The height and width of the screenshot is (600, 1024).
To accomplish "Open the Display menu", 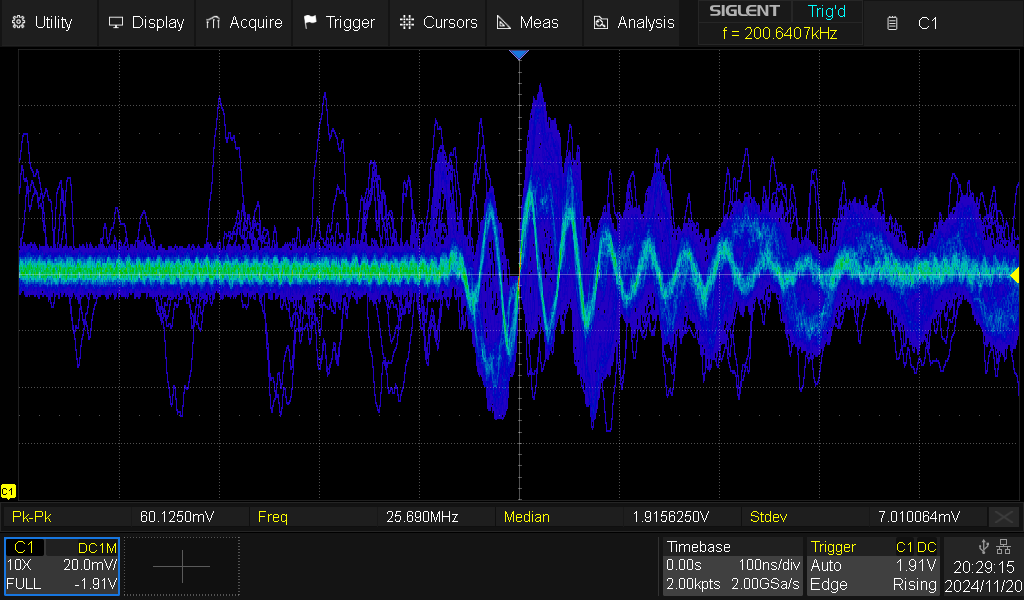I will 146,22.
